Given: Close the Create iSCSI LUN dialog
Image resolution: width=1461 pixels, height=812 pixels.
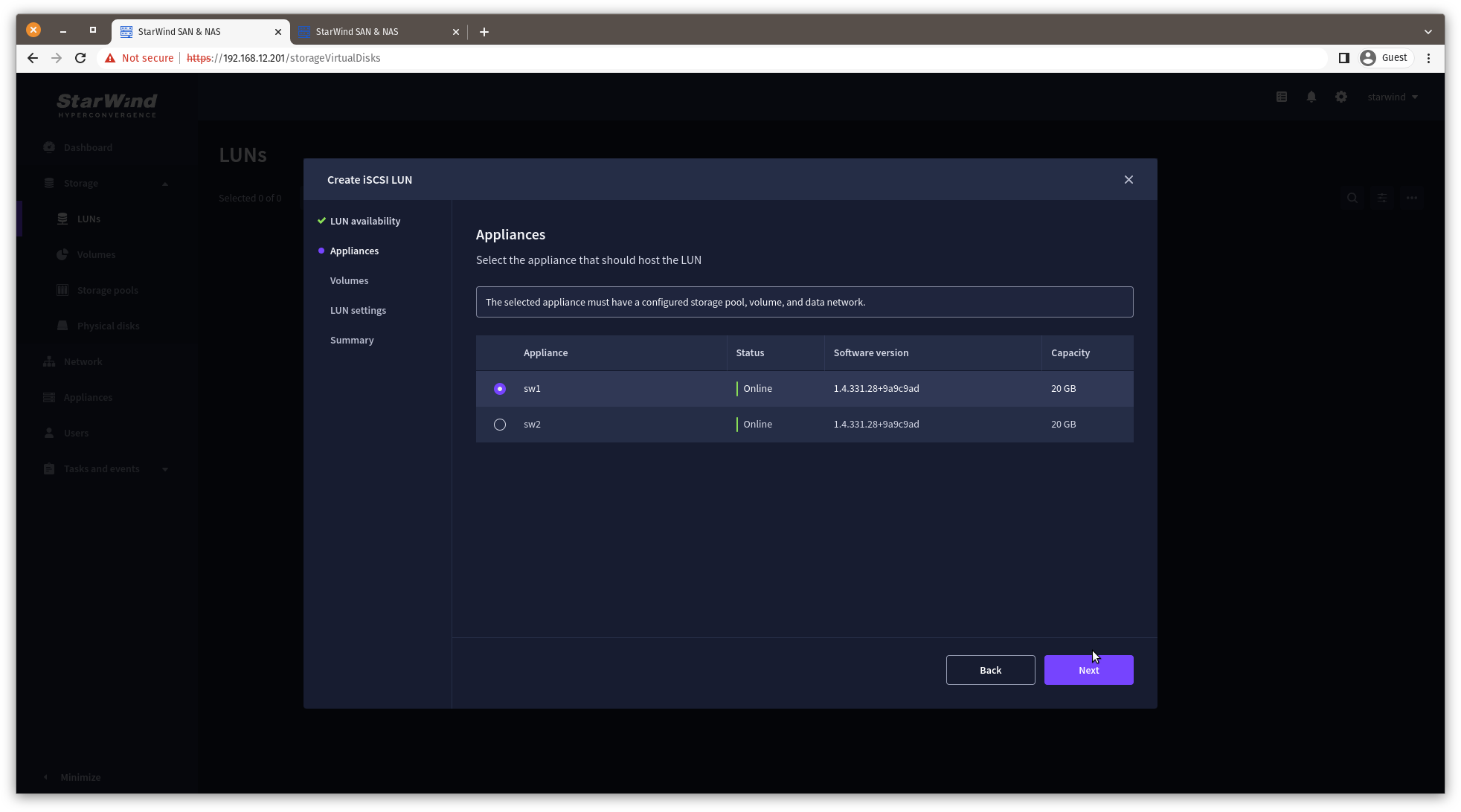Looking at the screenshot, I should coord(1128,180).
